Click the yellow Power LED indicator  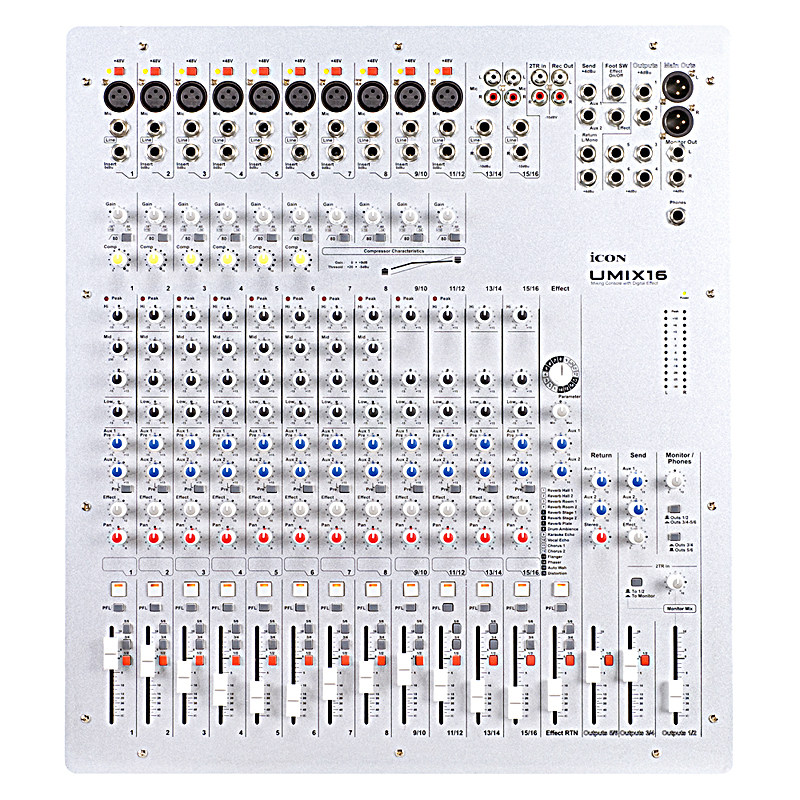[x=684, y=294]
